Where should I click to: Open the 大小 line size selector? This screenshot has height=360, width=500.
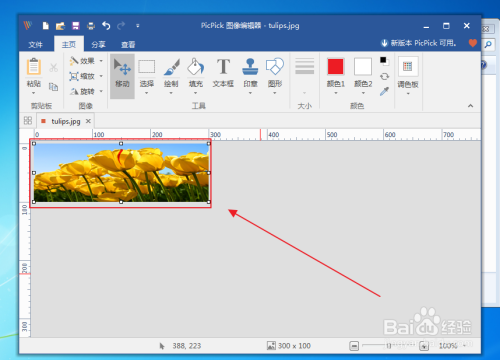[304, 76]
